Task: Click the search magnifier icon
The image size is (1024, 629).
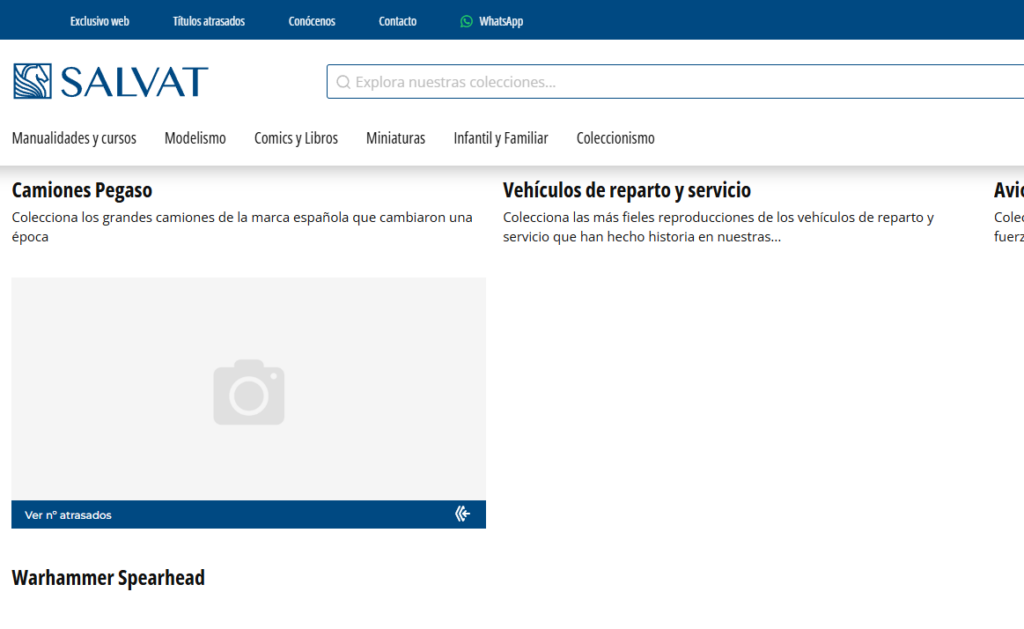Action: (343, 82)
